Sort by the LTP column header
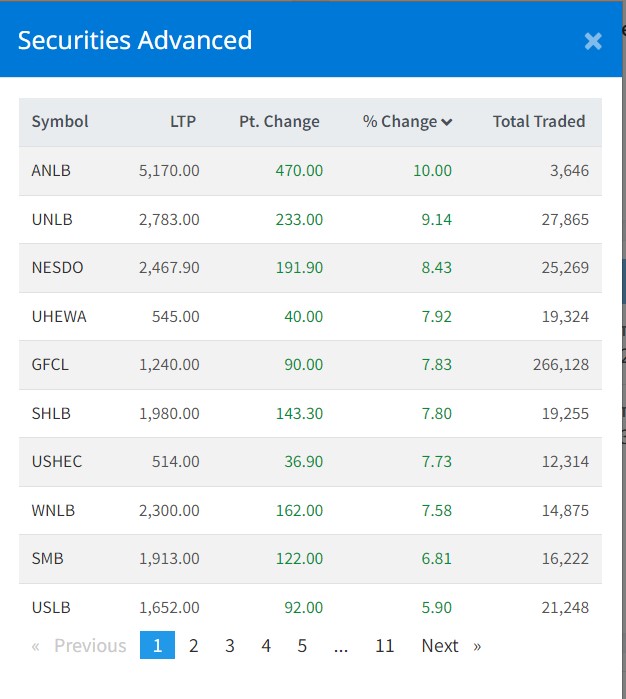Screen dimensions: 626x699 (183, 122)
